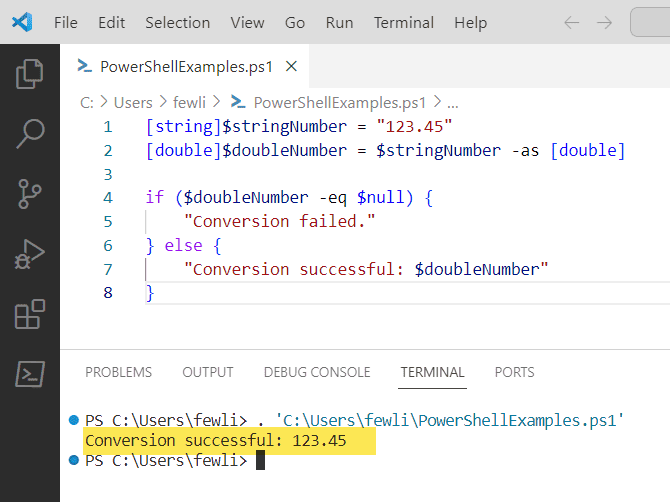Open the Run and Debug view
Screen dimensions: 670x502
(x=29, y=254)
